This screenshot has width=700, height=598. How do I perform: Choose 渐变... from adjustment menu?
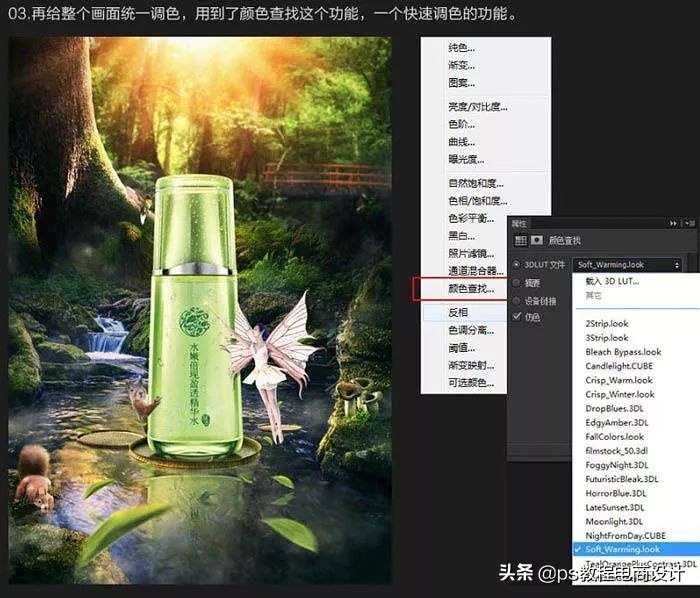point(462,66)
